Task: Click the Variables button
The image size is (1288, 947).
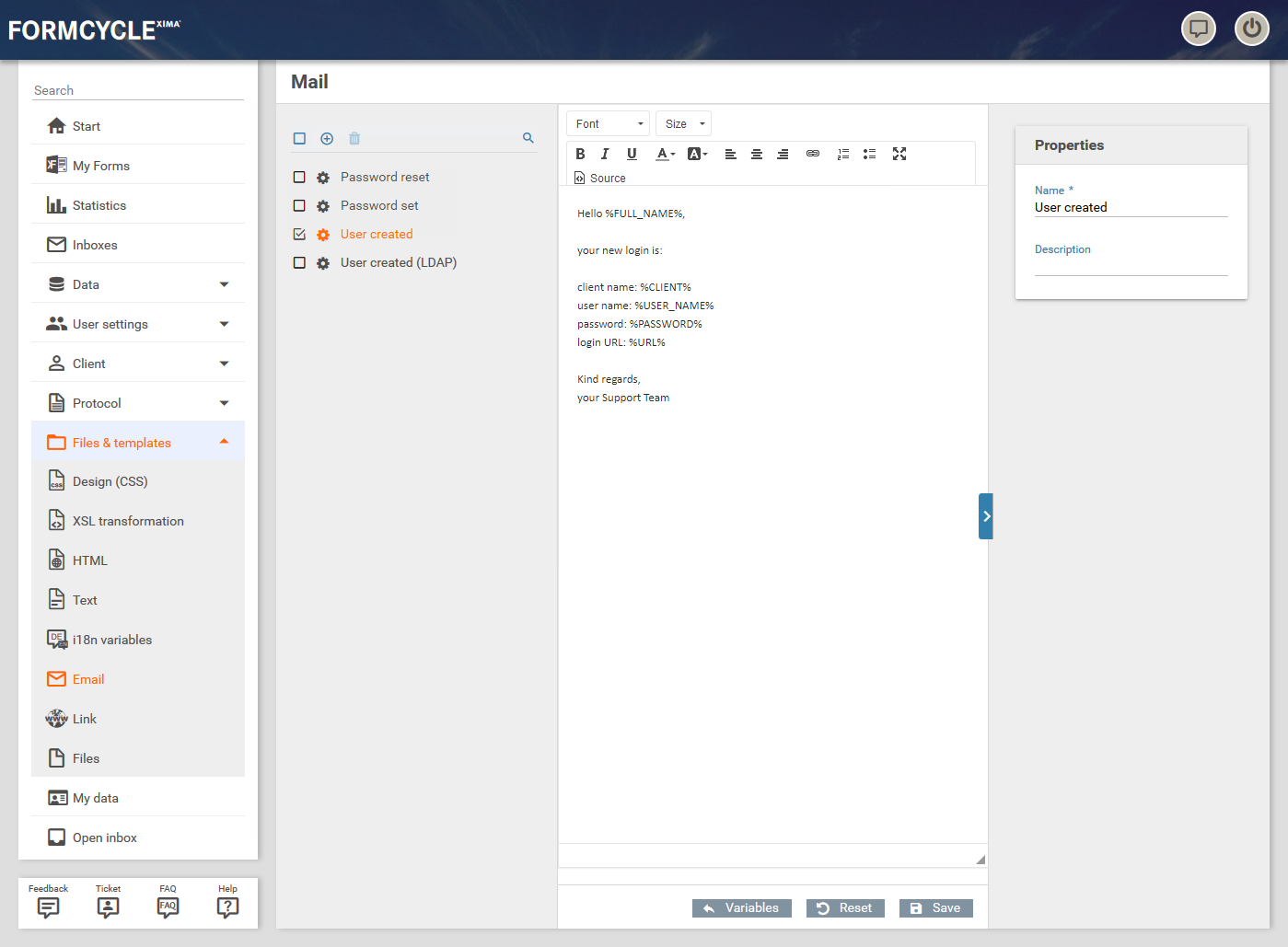Action: tap(741, 908)
